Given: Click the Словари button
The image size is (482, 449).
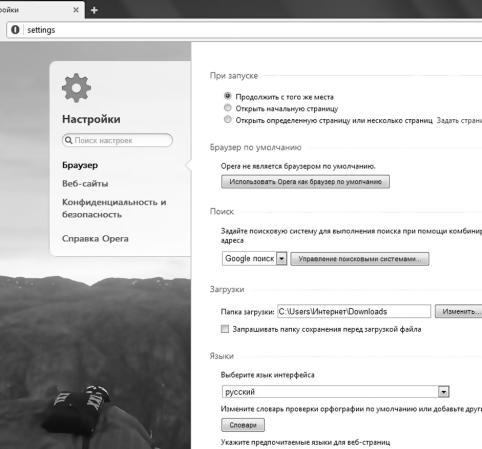Looking at the screenshot, I should click(x=243, y=425).
